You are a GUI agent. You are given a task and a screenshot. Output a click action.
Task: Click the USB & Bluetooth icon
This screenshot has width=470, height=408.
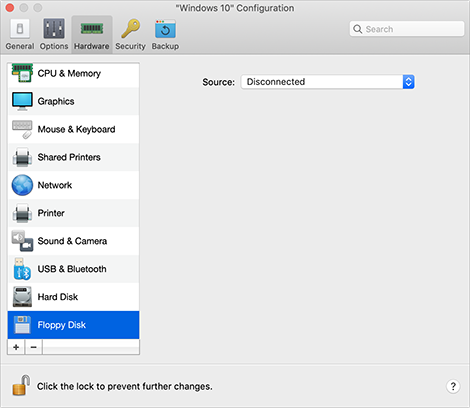(22, 269)
